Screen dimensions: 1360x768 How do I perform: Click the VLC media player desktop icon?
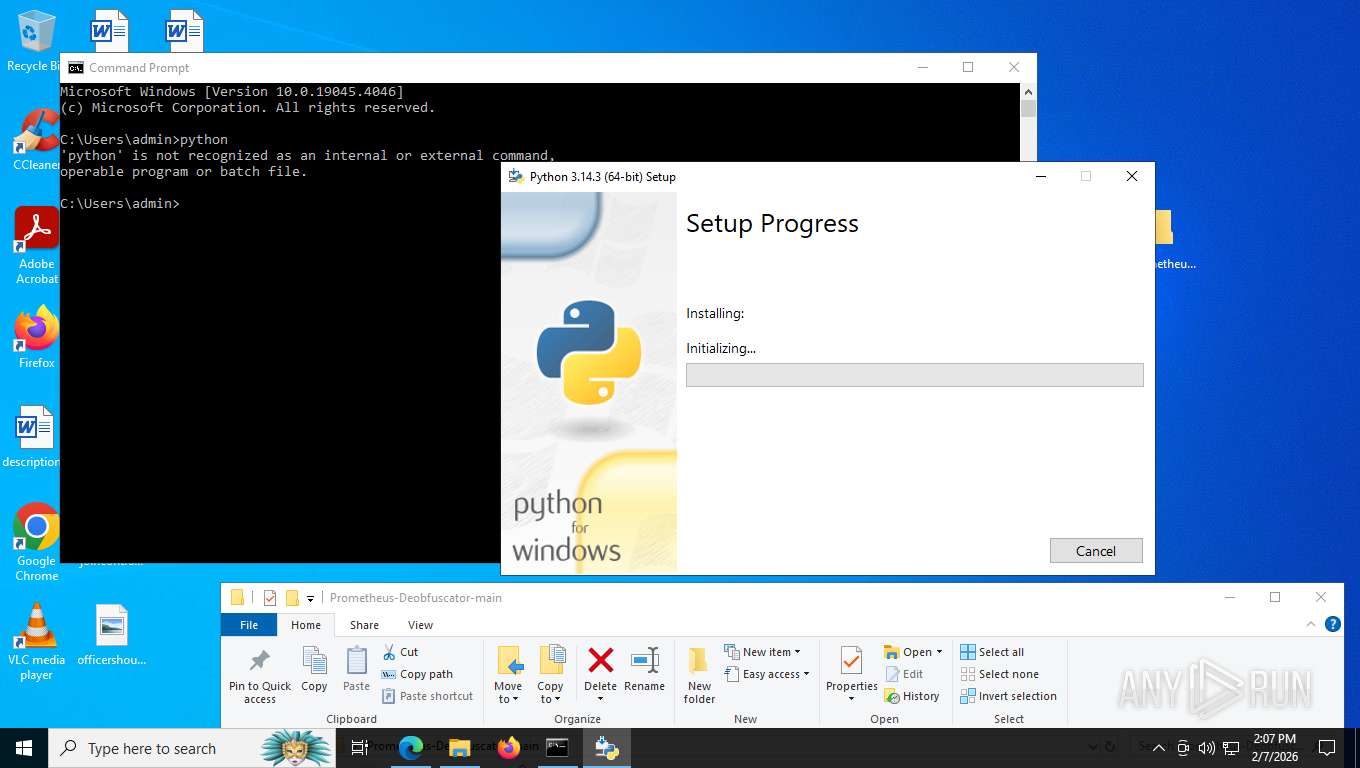click(x=36, y=641)
